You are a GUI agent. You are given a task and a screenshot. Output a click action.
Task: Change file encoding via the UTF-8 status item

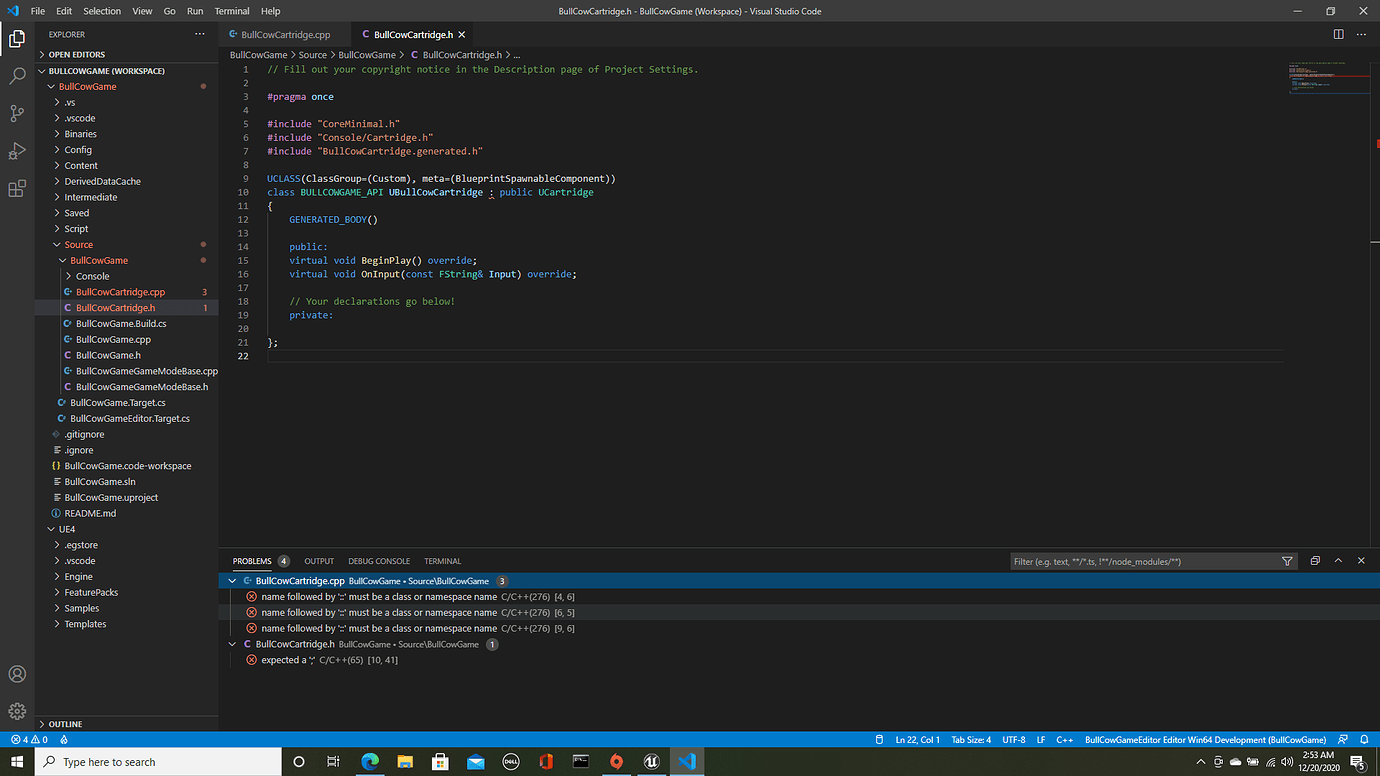[x=1013, y=739]
